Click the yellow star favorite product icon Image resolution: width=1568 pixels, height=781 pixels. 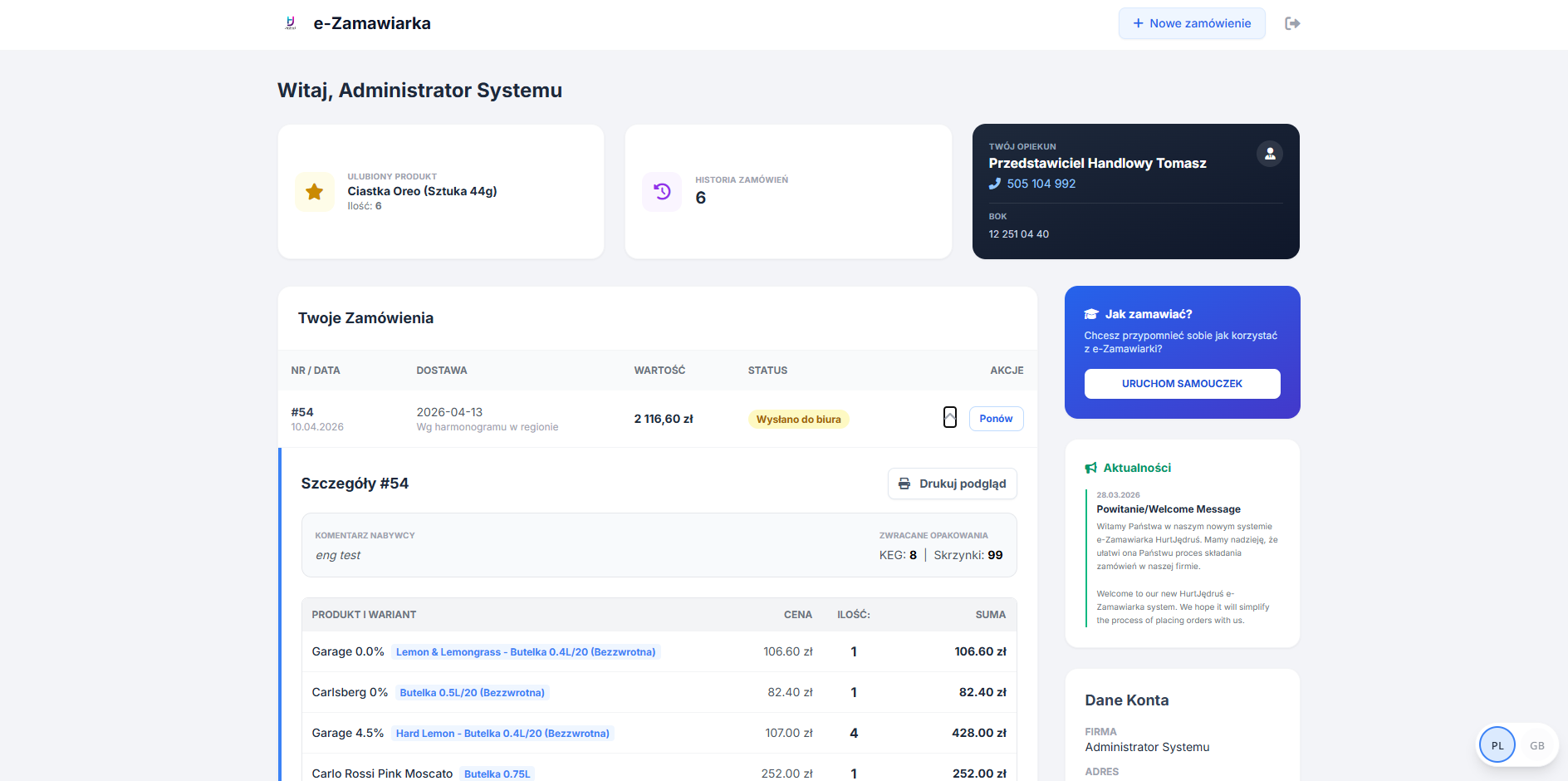[x=315, y=192]
